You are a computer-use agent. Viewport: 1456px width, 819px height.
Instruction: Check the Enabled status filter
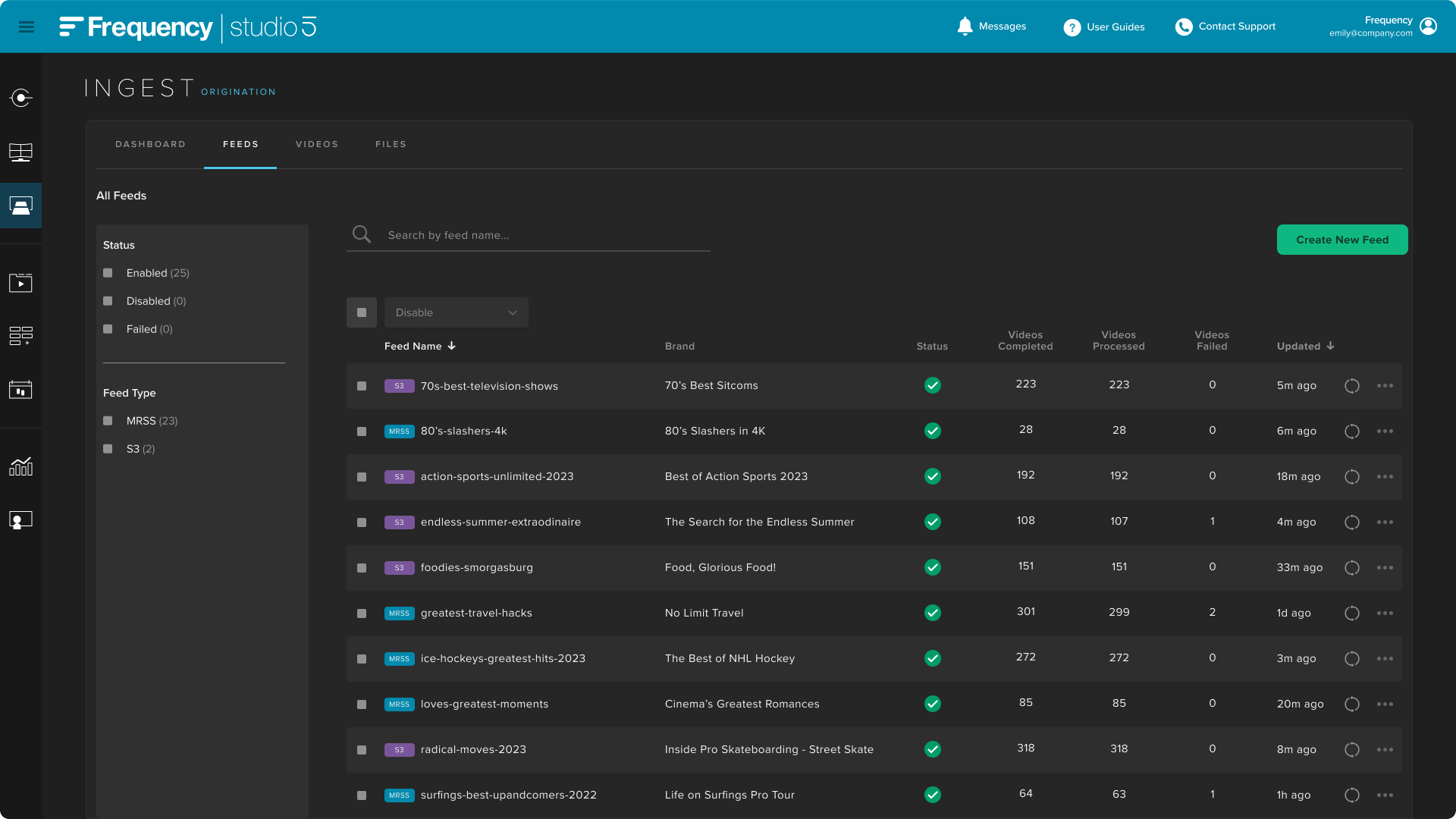click(x=108, y=273)
